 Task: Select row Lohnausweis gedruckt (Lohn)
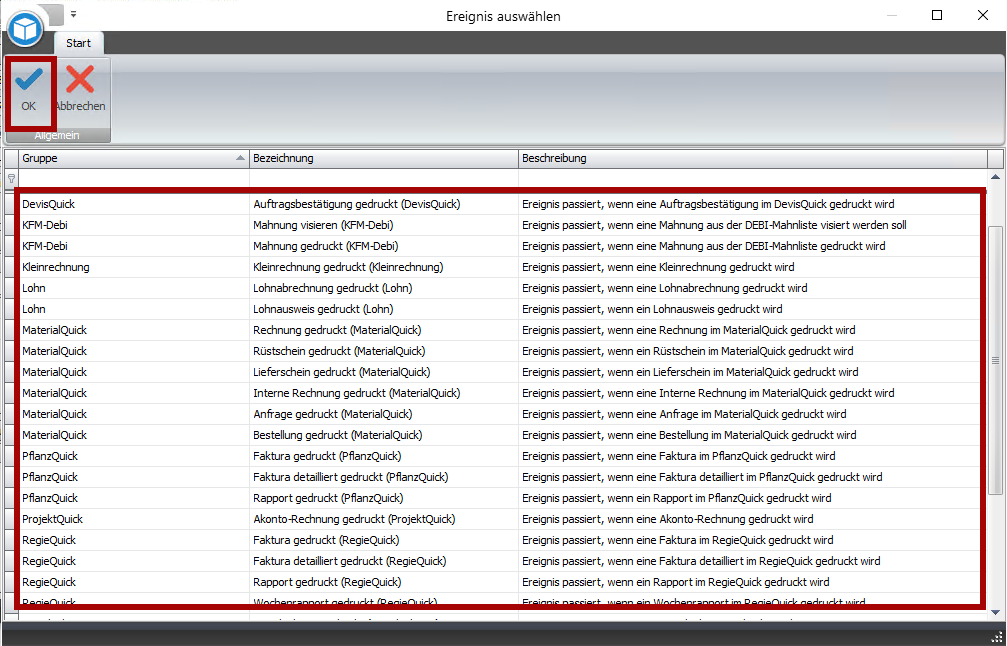500,309
